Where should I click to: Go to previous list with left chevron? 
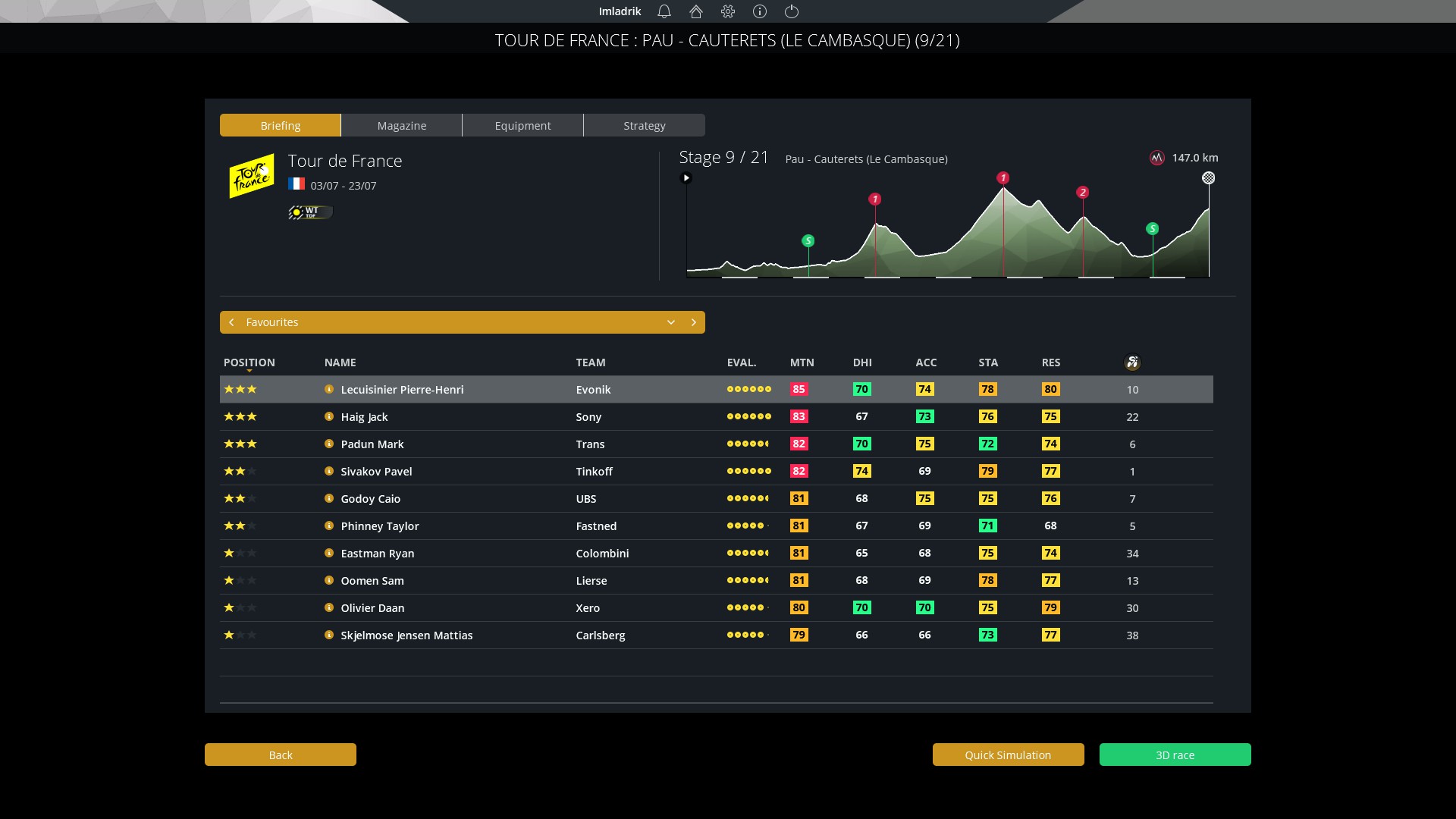(231, 322)
